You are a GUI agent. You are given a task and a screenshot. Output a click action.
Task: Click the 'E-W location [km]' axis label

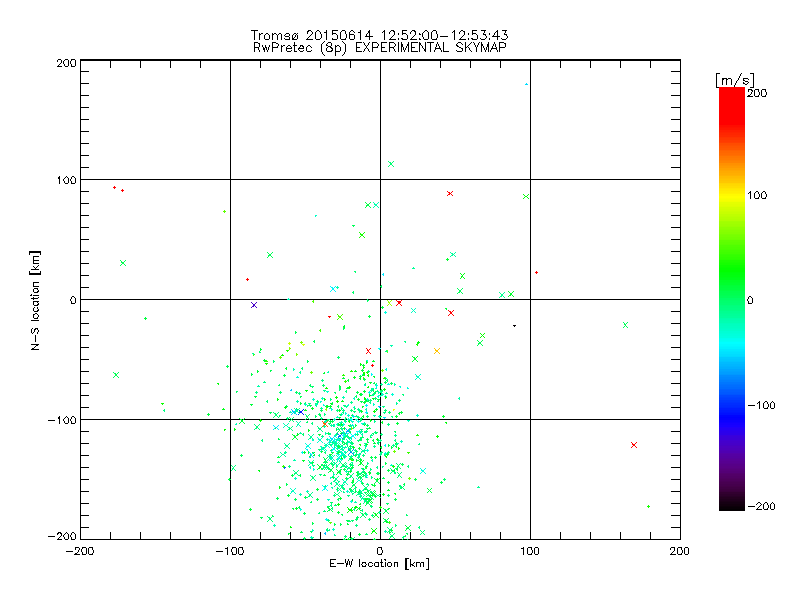(379, 564)
